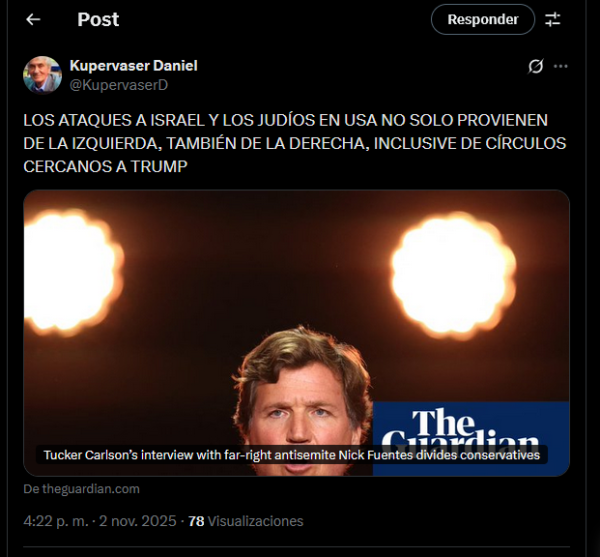Click the Post header title

pyautogui.click(x=98, y=20)
